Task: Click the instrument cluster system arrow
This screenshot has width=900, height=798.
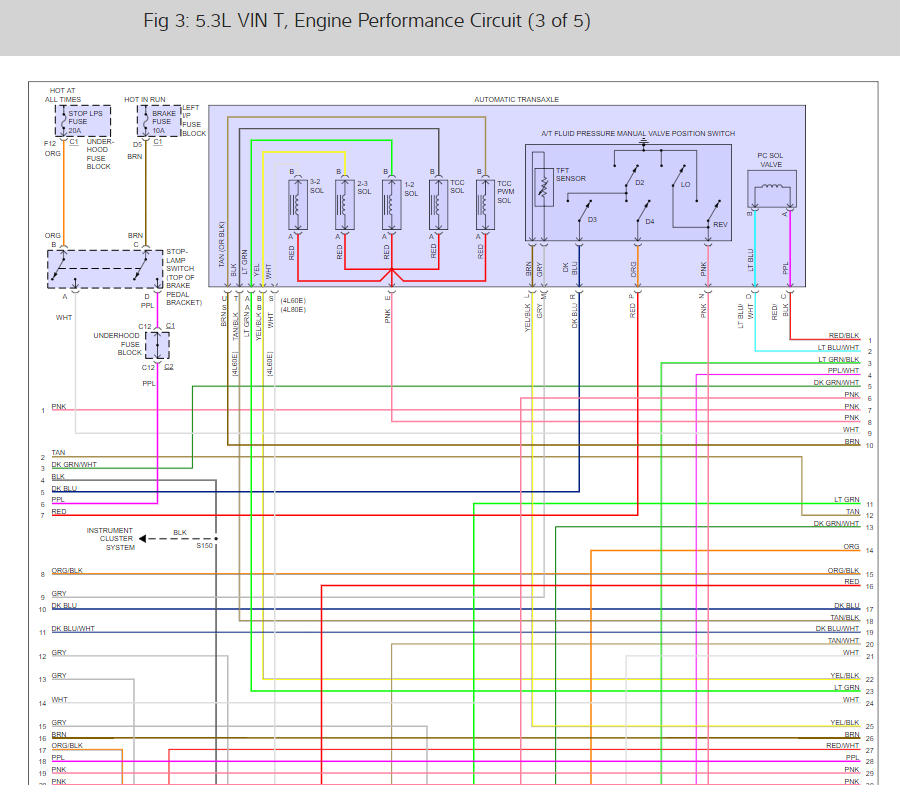Action: click(143, 539)
